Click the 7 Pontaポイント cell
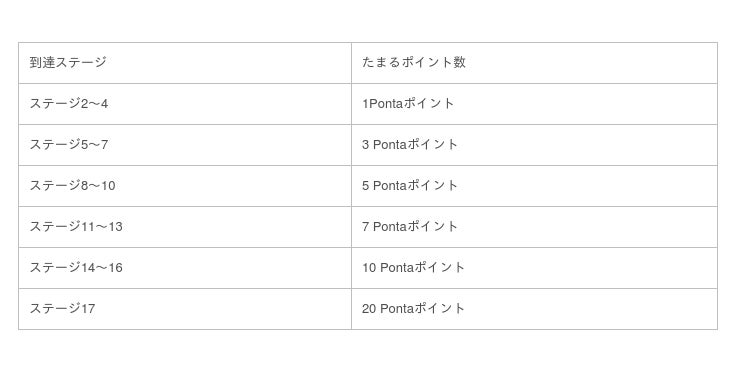Viewport: 740px width, 370px height. click(x=534, y=227)
